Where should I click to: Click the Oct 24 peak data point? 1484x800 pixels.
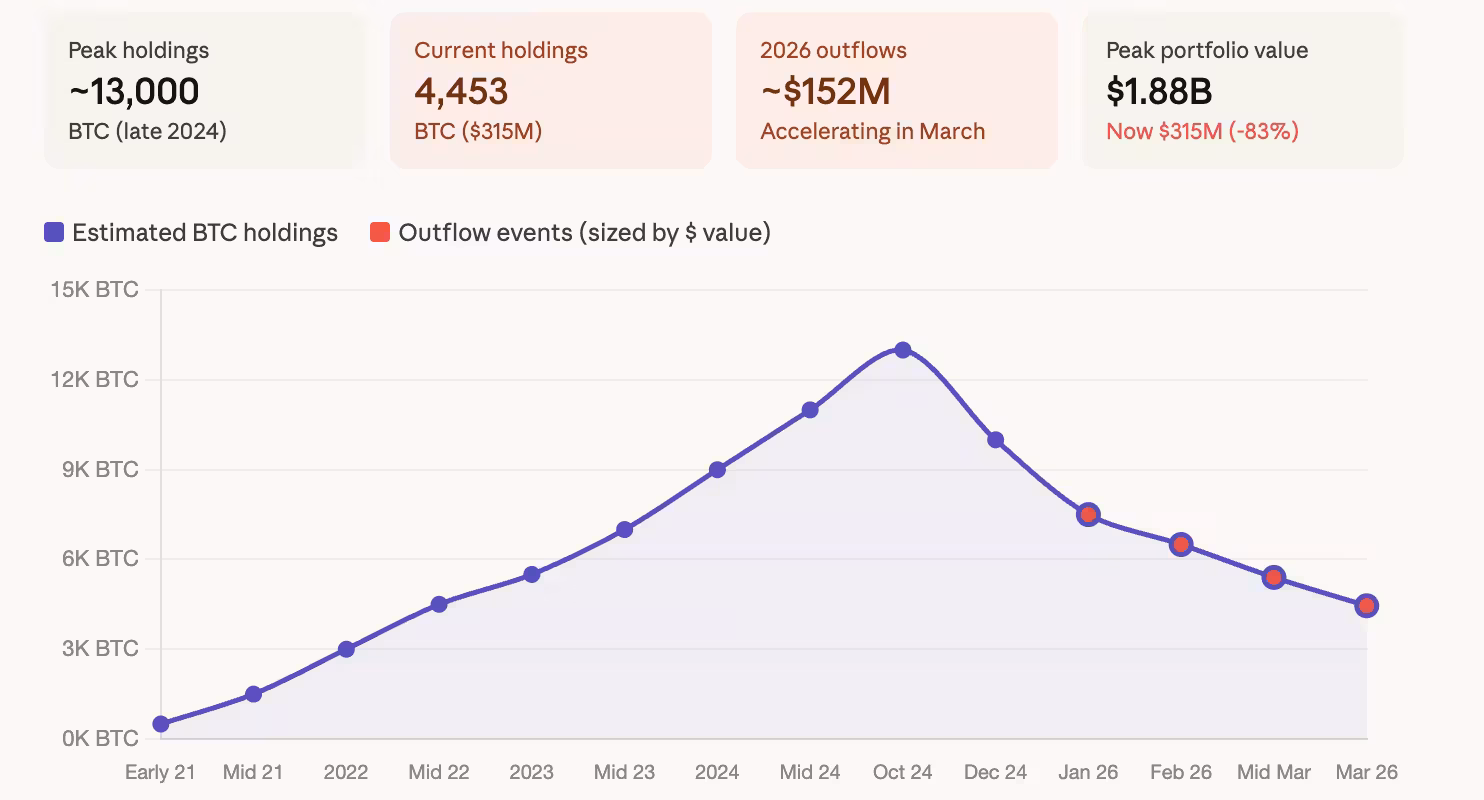[x=903, y=350]
